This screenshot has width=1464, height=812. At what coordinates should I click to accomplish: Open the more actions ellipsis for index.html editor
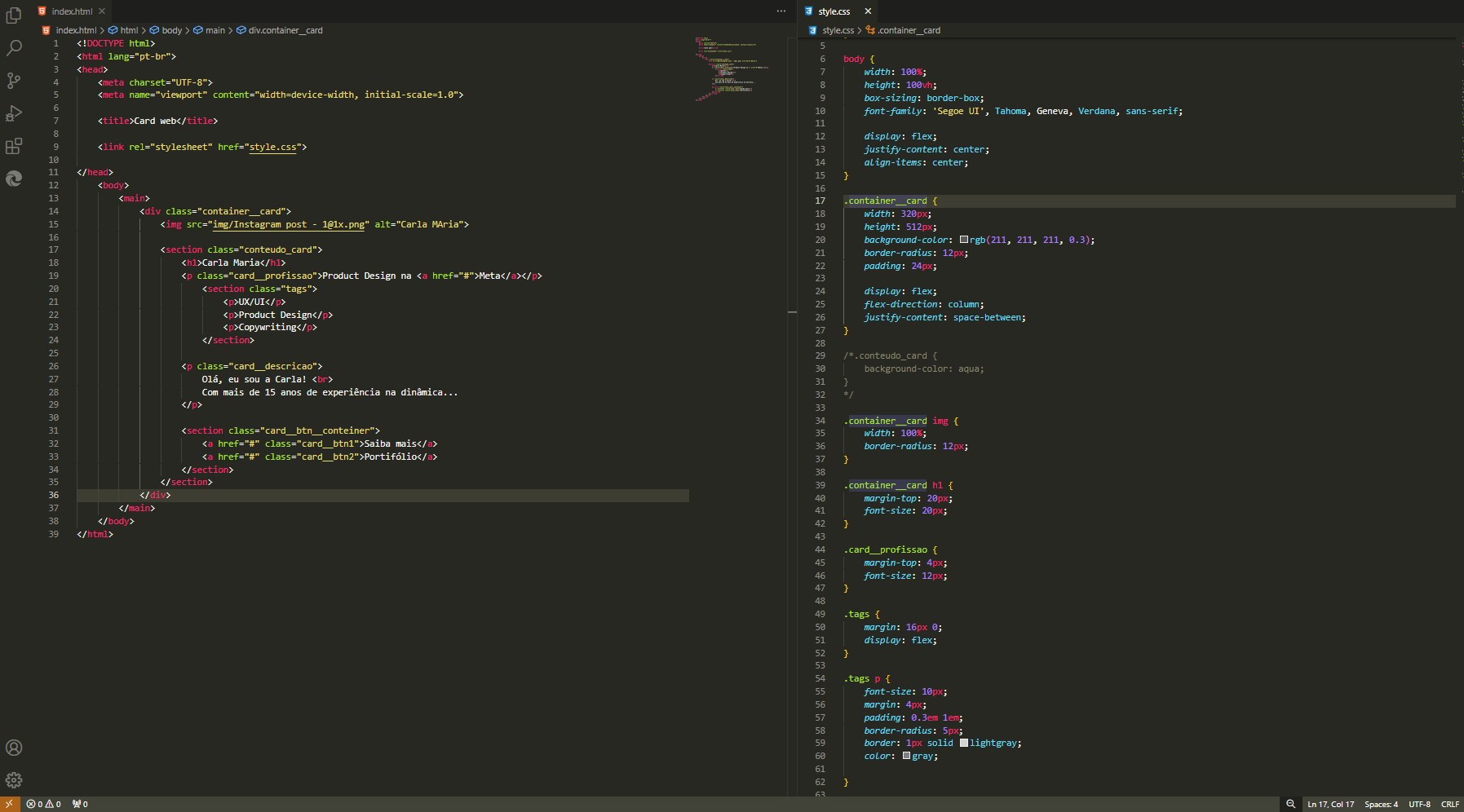(x=781, y=11)
